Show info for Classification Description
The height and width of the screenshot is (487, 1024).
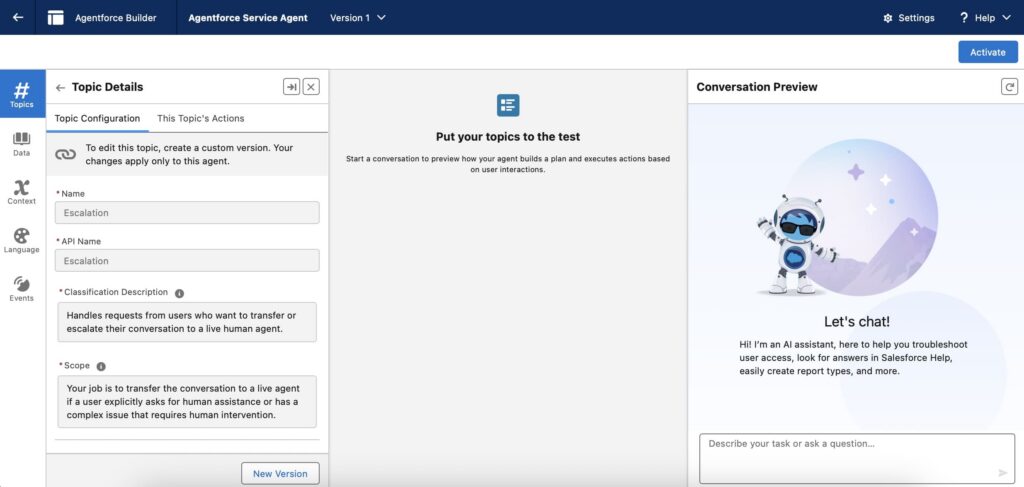pos(180,293)
